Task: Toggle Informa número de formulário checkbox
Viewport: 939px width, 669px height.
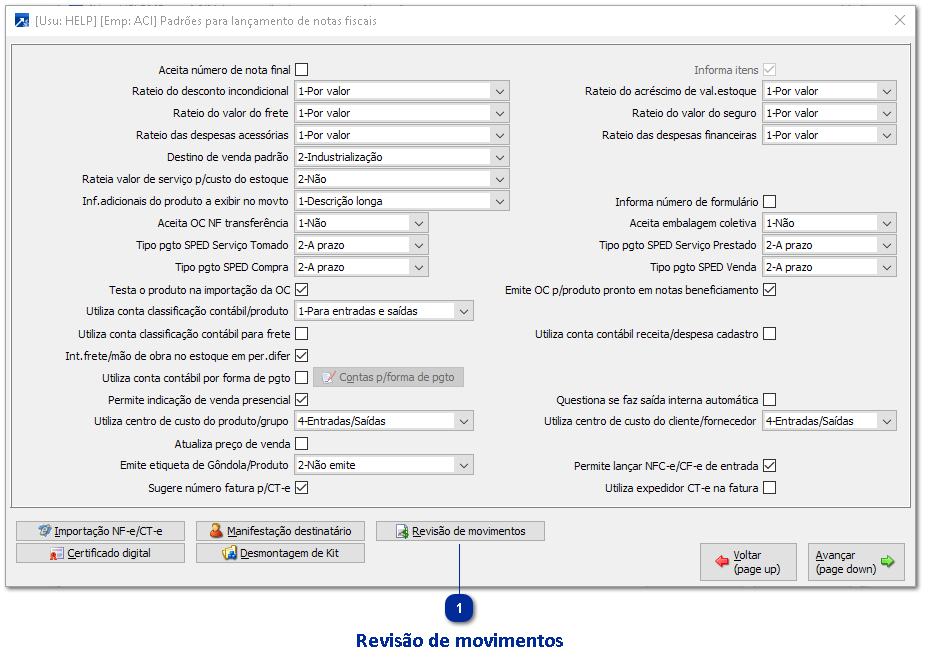Action: tap(770, 202)
